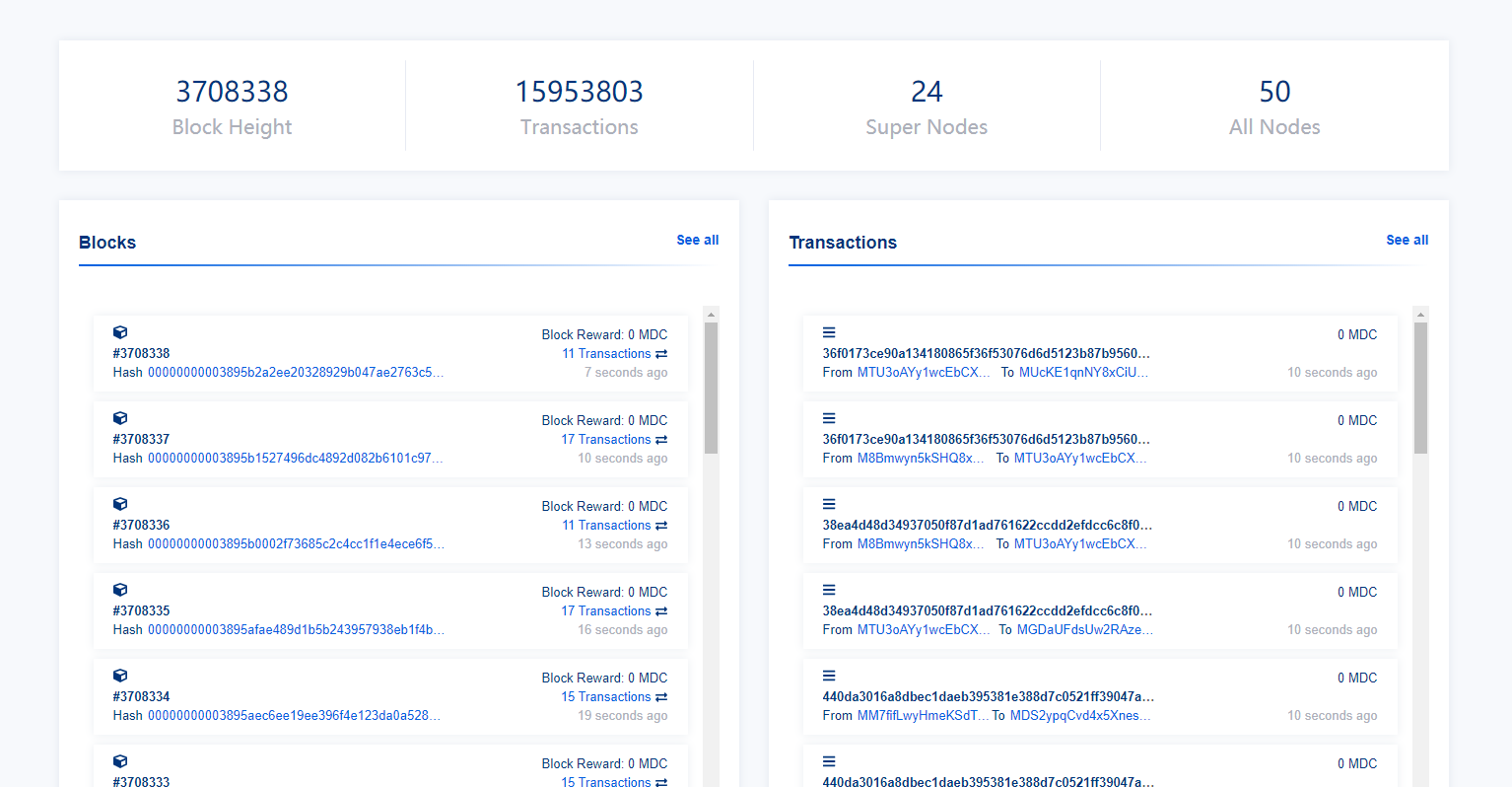Image resolution: width=1512 pixels, height=787 pixels.
Task: Click the list icon above the first 36f0173ce90a transaction
Action: (x=829, y=332)
